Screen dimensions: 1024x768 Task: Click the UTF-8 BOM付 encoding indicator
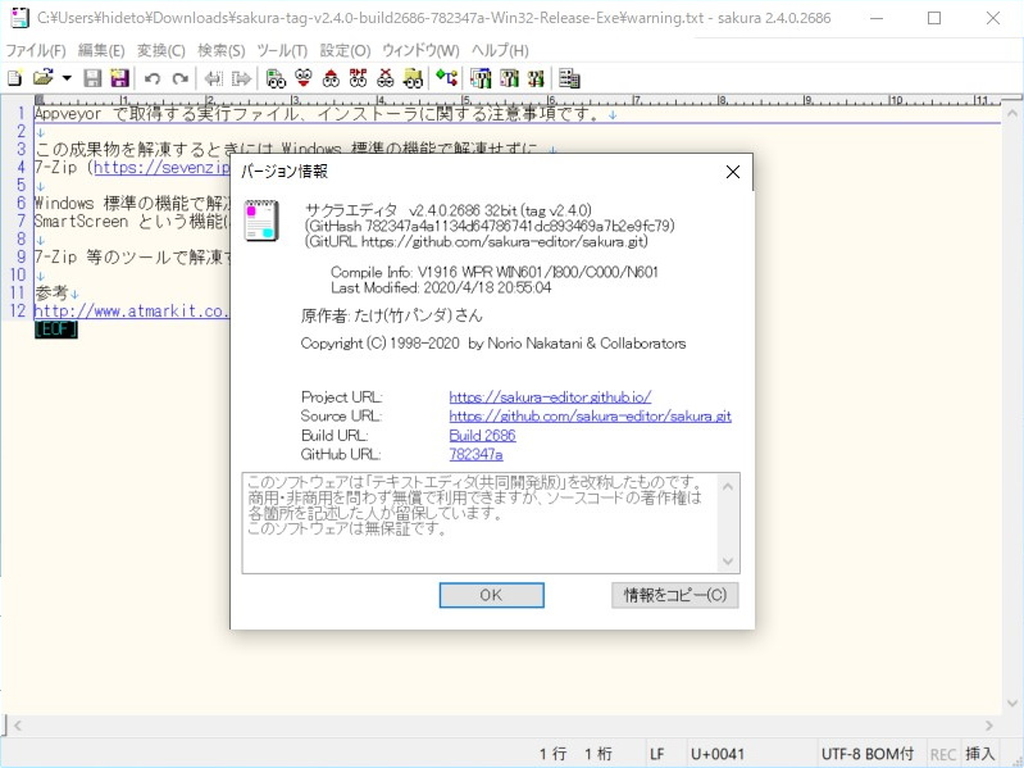click(867, 754)
